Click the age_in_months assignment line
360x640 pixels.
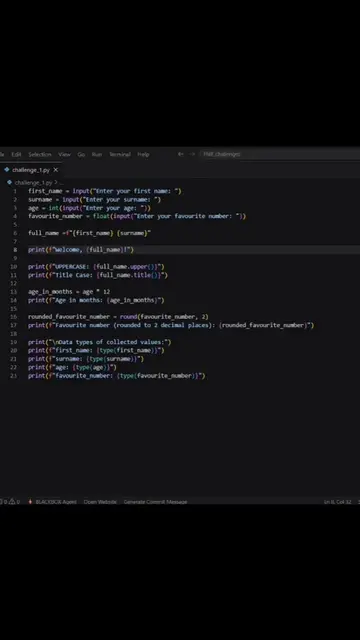click(x=69, y=292)
